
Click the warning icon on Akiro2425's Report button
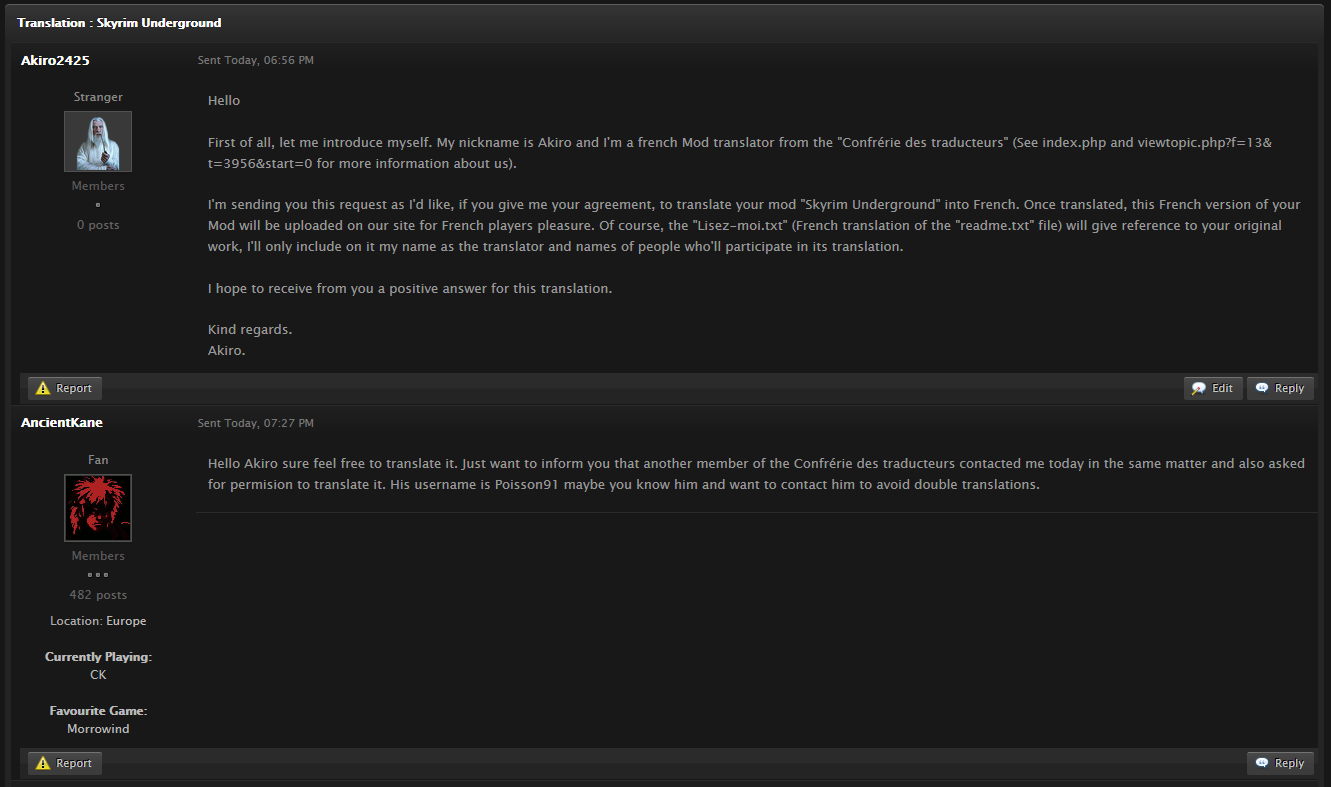(43, 388)
